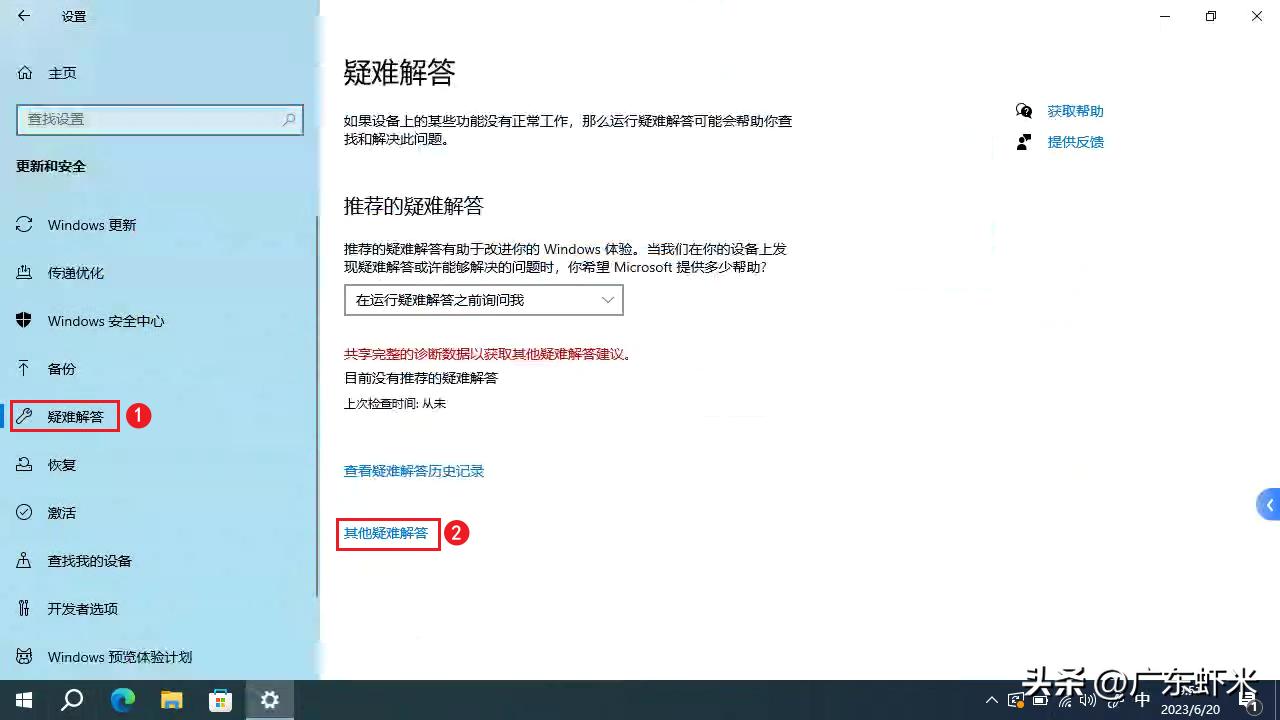Select the 恢复 sidebar icon
Viewport: 1280px width, 720px height.
pyautogui.click(x=24, y=464)
